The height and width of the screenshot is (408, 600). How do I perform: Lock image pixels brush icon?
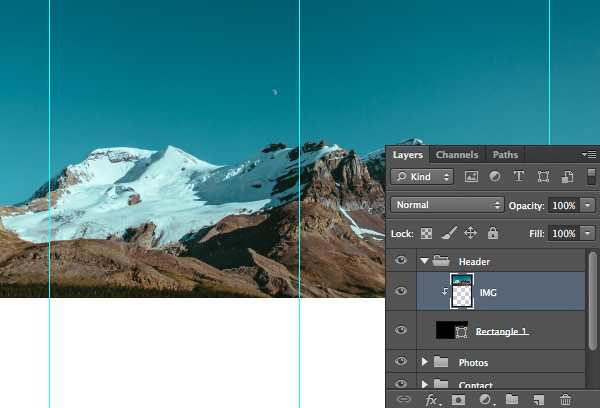pyautogui.click(x=448, y=233)
